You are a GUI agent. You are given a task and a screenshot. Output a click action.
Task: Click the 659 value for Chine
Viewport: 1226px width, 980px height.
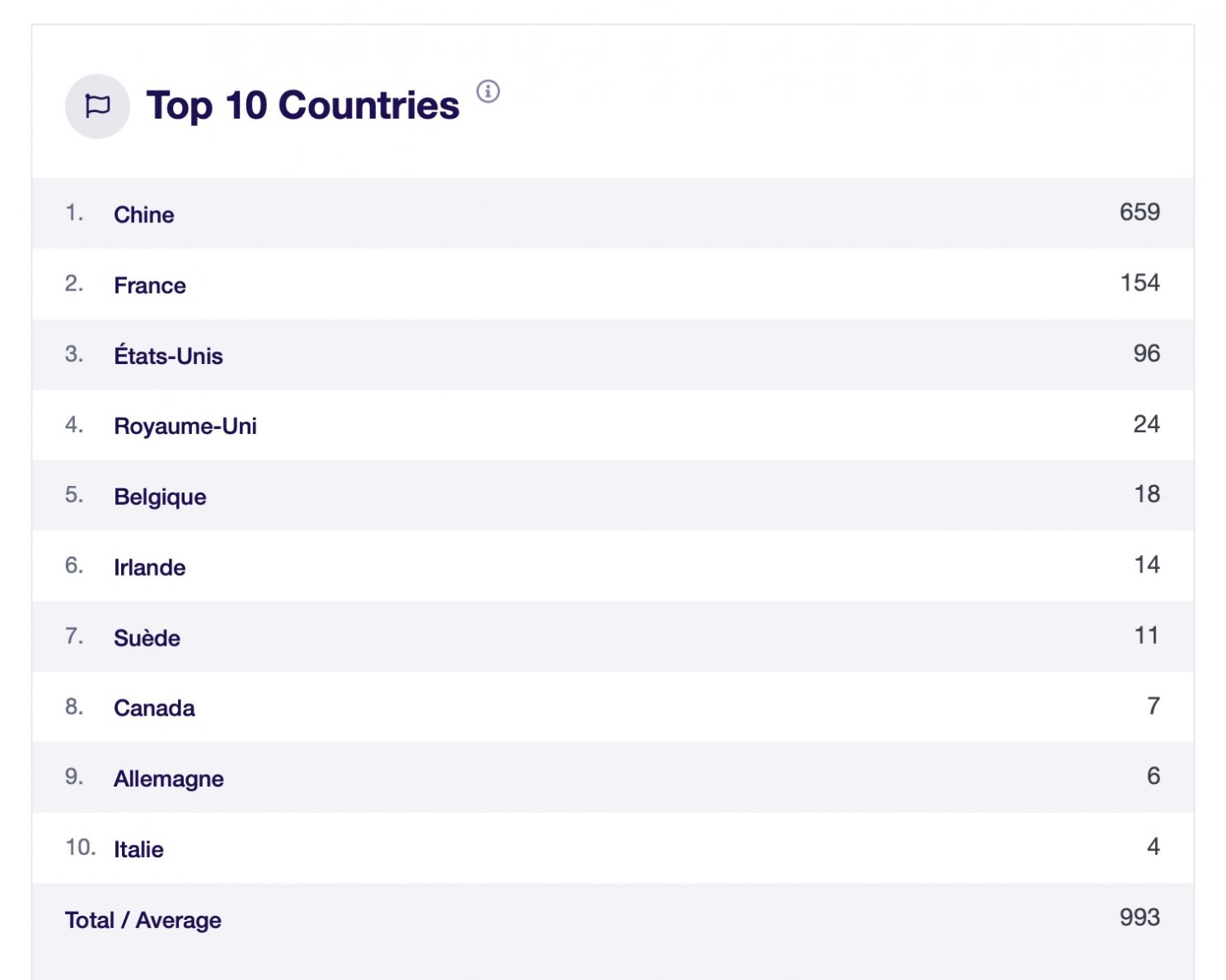1139,212
